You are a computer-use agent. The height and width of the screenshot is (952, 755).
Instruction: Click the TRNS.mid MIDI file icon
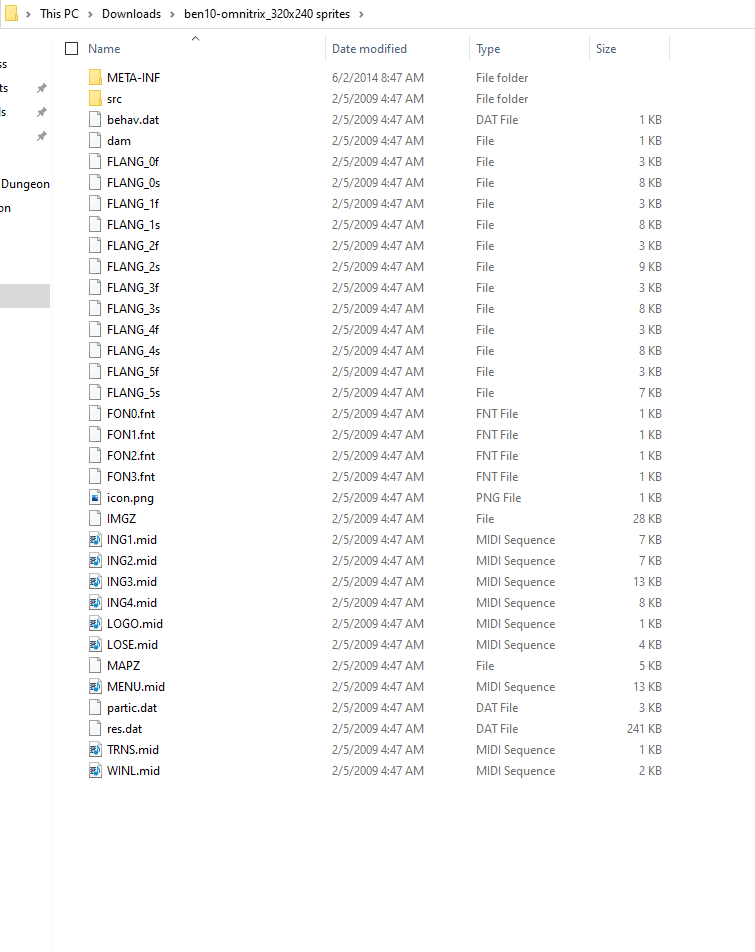(95, 749)
